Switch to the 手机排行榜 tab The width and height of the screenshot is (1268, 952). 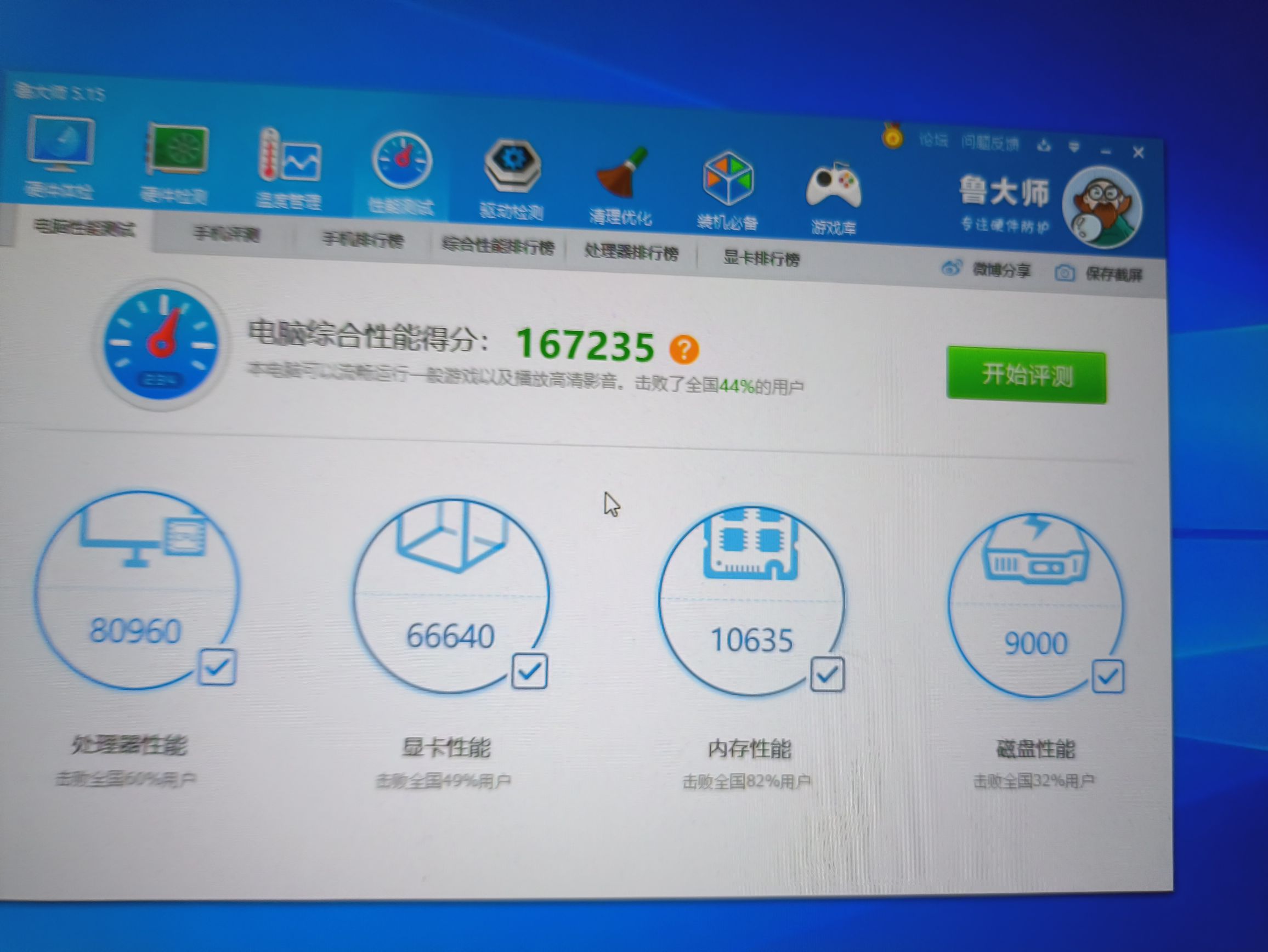(x=363, y=240)
